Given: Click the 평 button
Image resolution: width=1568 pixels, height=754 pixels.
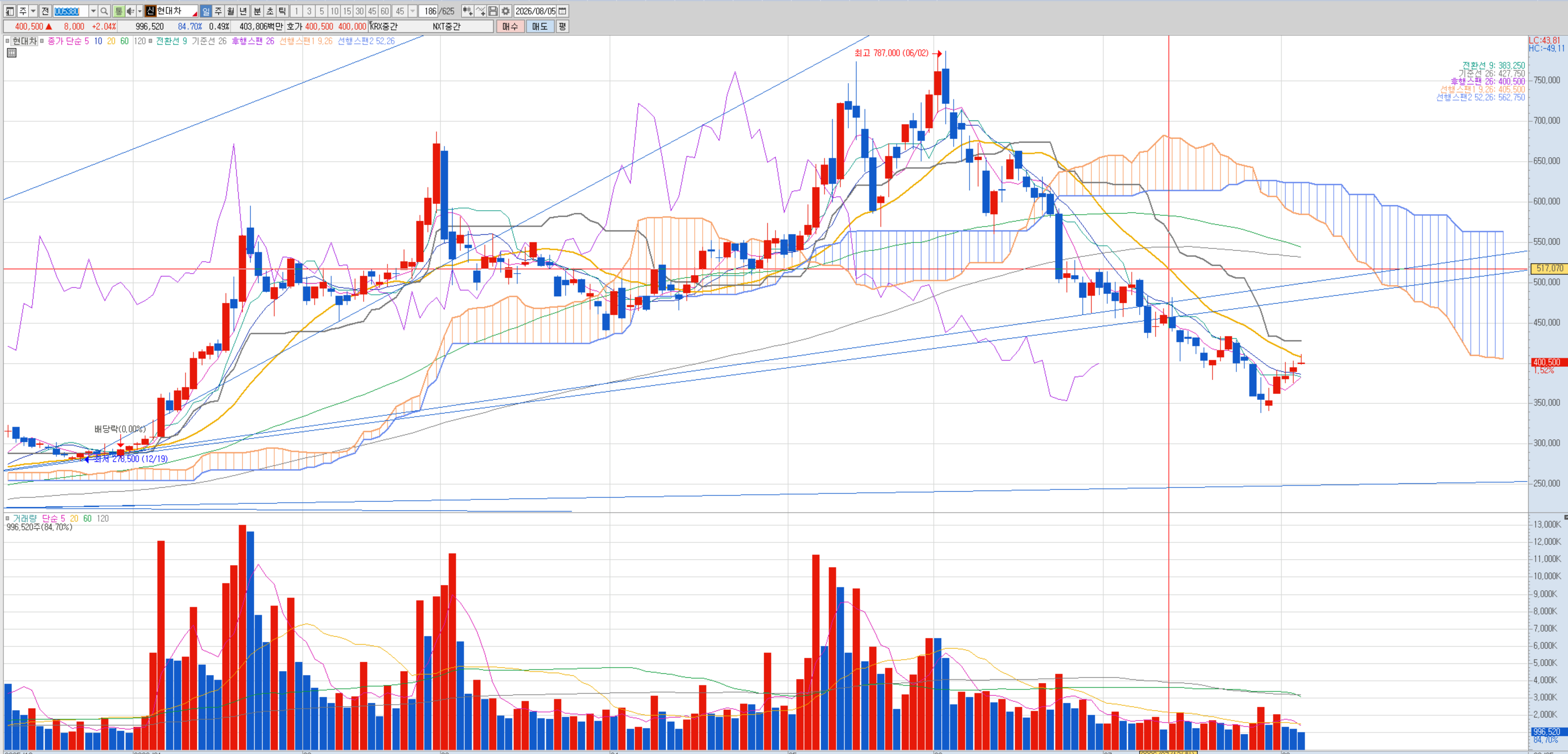Looking at the screenshot, I should tap(562, 26).
